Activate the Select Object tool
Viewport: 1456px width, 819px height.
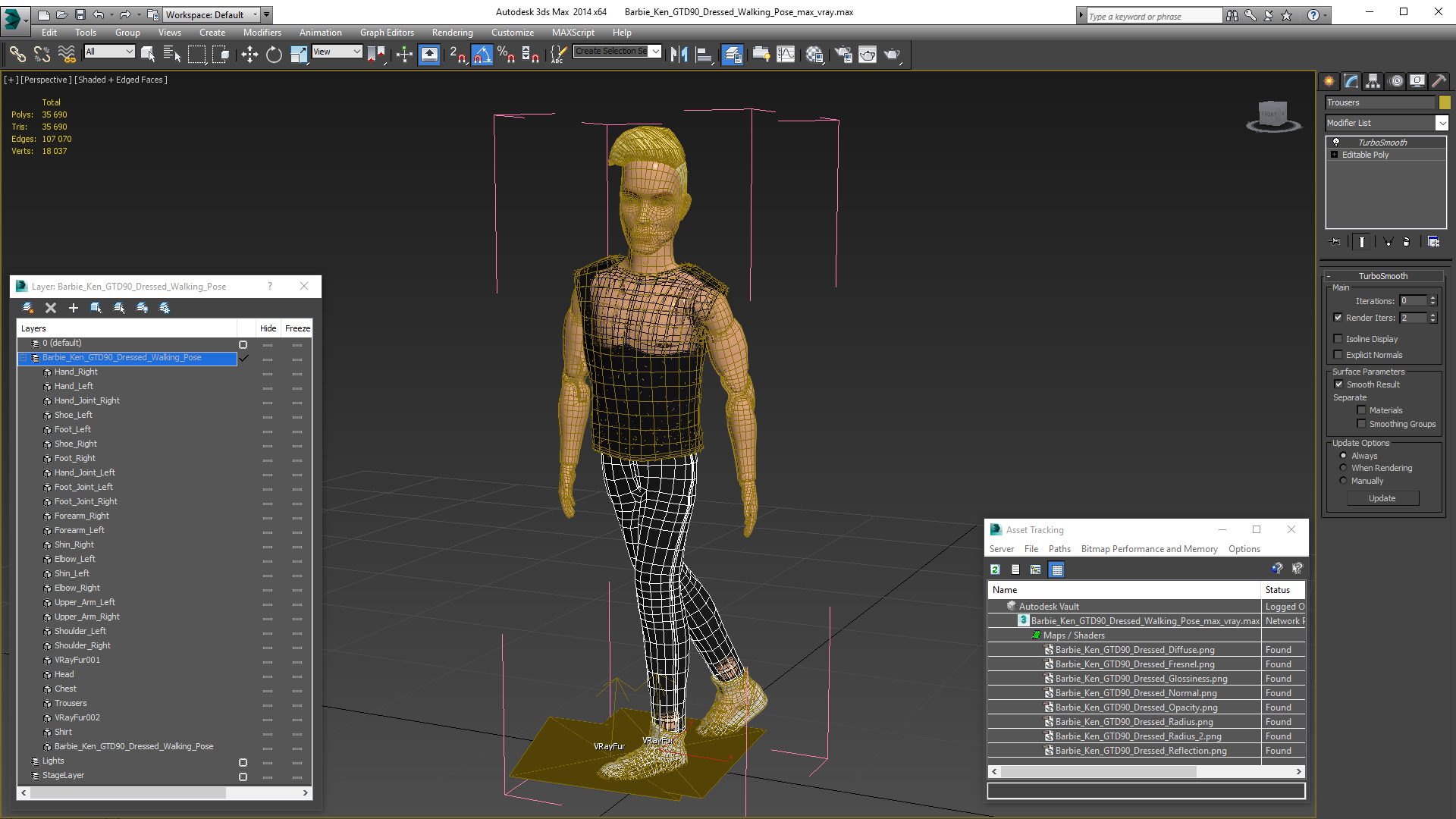click(x=147, y=54)
